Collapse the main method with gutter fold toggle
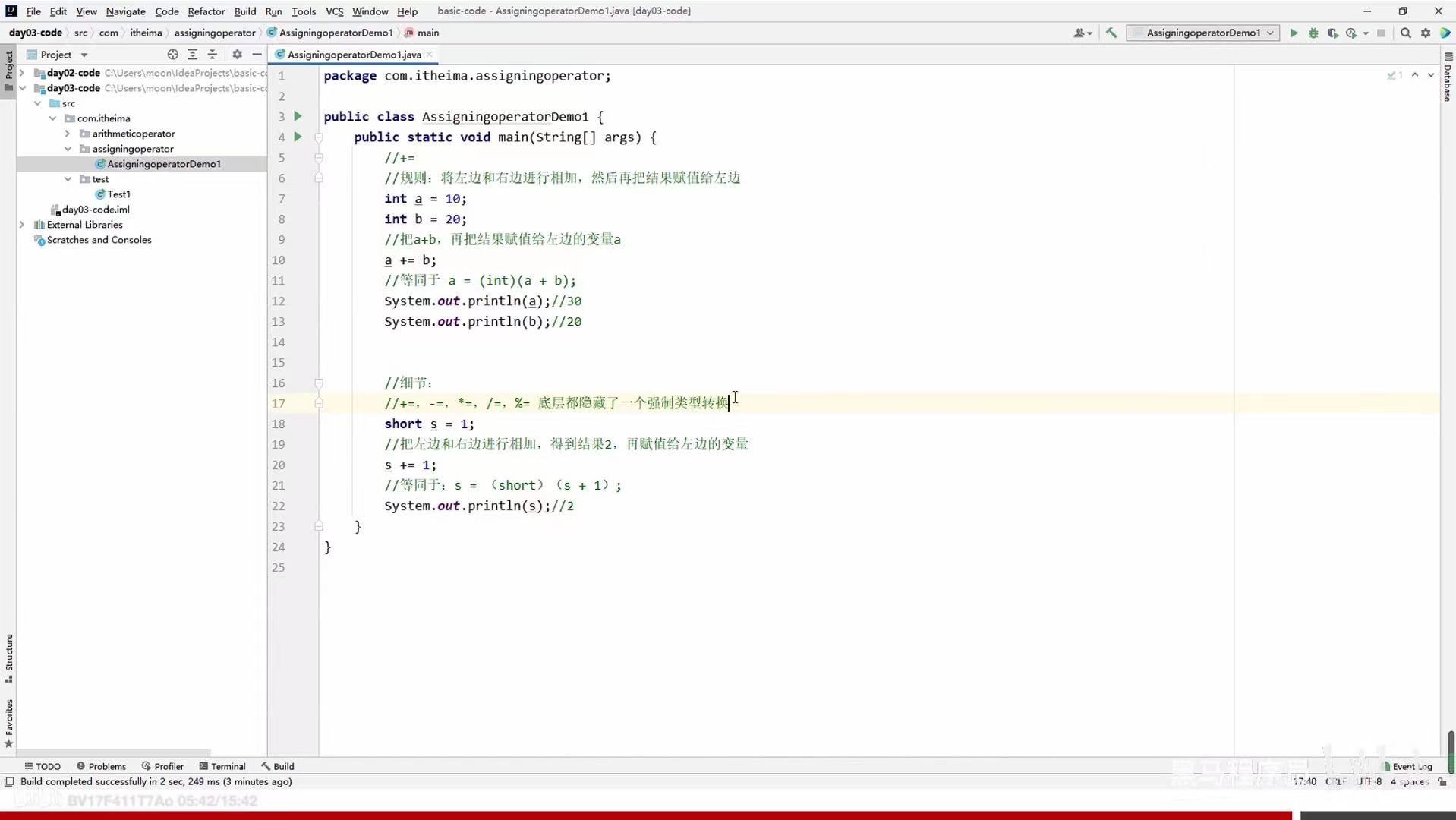Viewport: 1456px width, 820px height. [320, 137]
